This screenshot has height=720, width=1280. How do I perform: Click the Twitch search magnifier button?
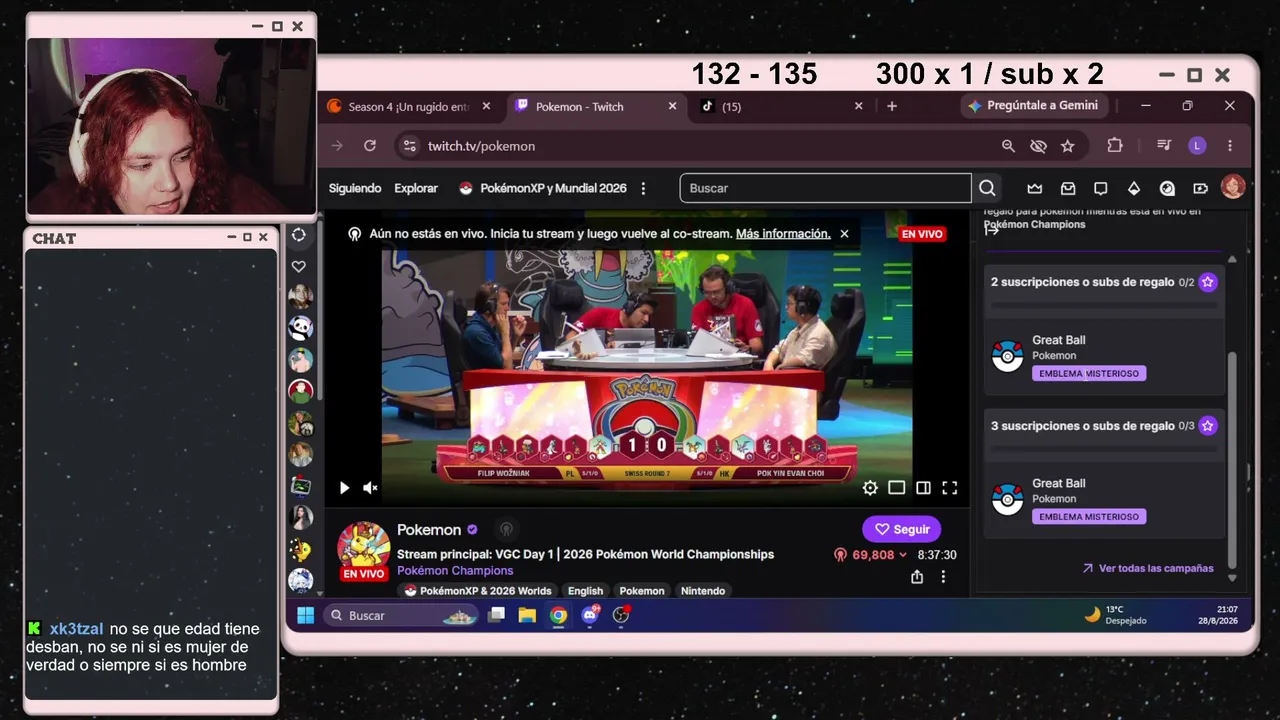987,188
